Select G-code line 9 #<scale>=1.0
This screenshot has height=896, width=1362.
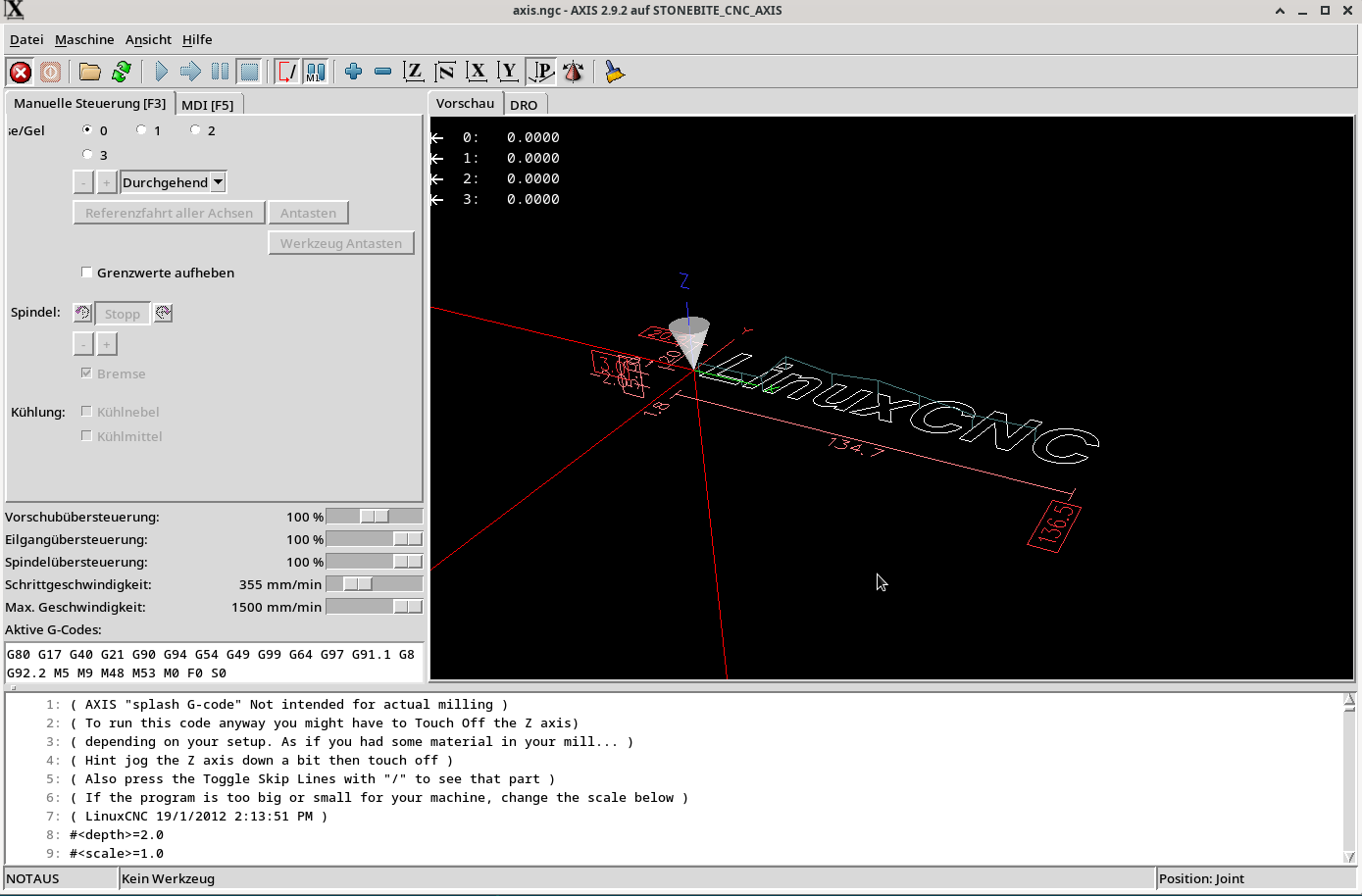[117, 854]
